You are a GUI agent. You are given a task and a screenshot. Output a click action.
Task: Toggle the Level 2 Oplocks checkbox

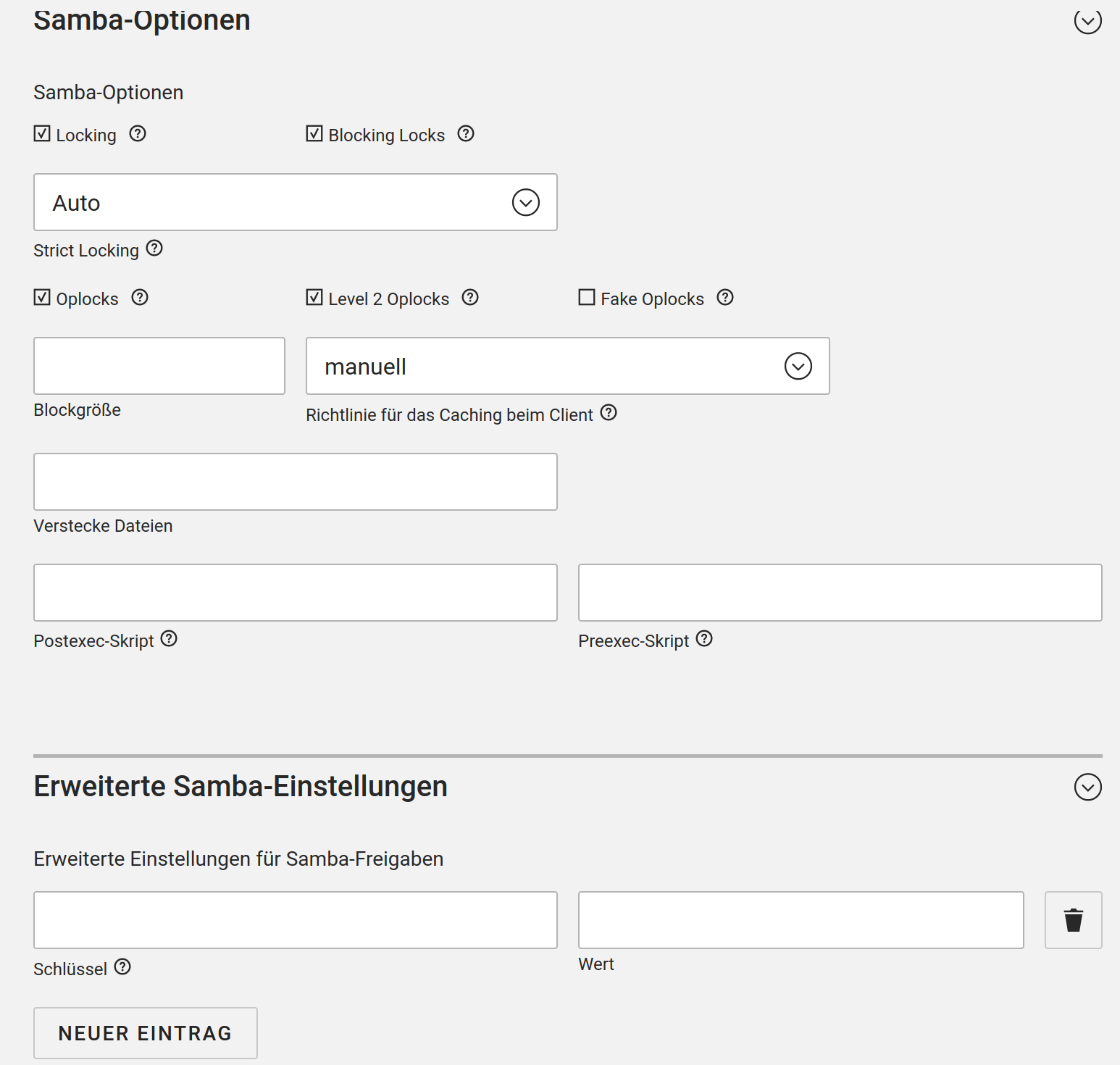[314, 297]
